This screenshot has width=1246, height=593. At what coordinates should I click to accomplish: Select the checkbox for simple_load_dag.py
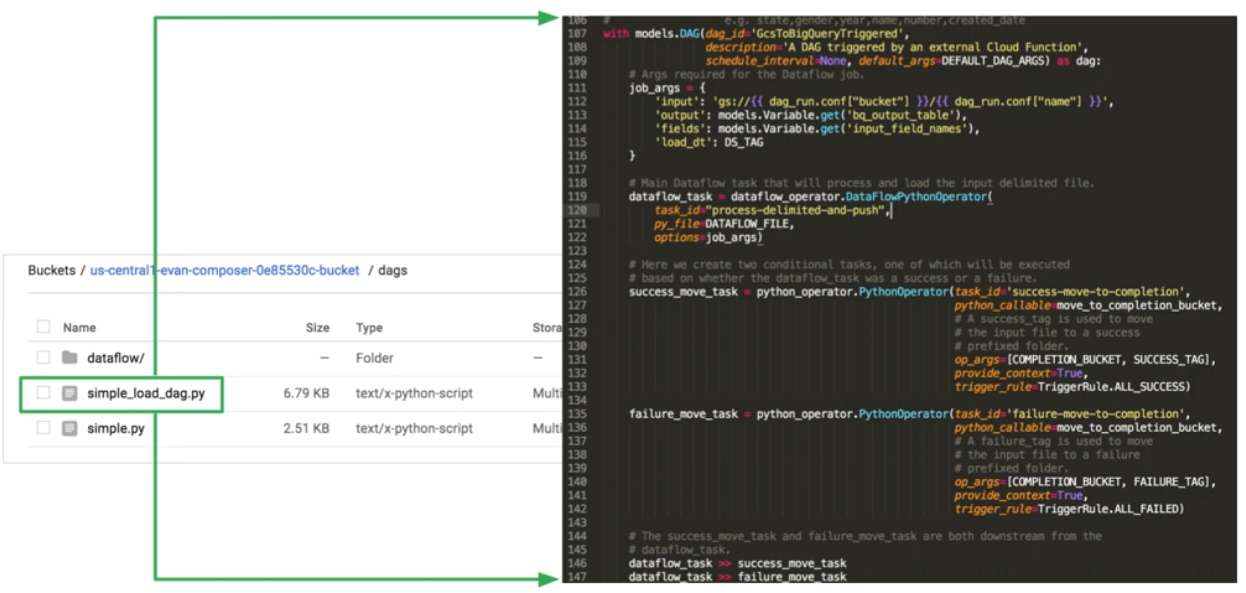pyautogui.click(x=41, y=393)
